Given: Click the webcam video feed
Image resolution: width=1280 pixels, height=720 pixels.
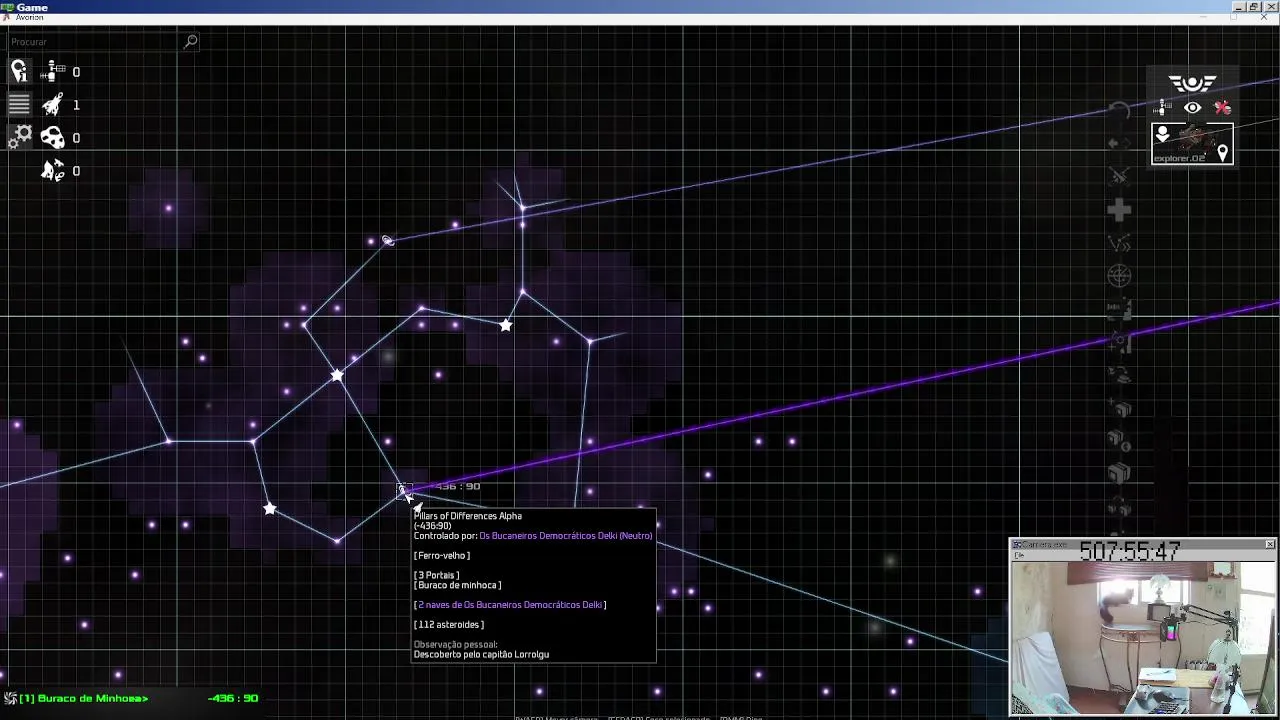Looking at the screenshot, I should (x=1143, y=638).
